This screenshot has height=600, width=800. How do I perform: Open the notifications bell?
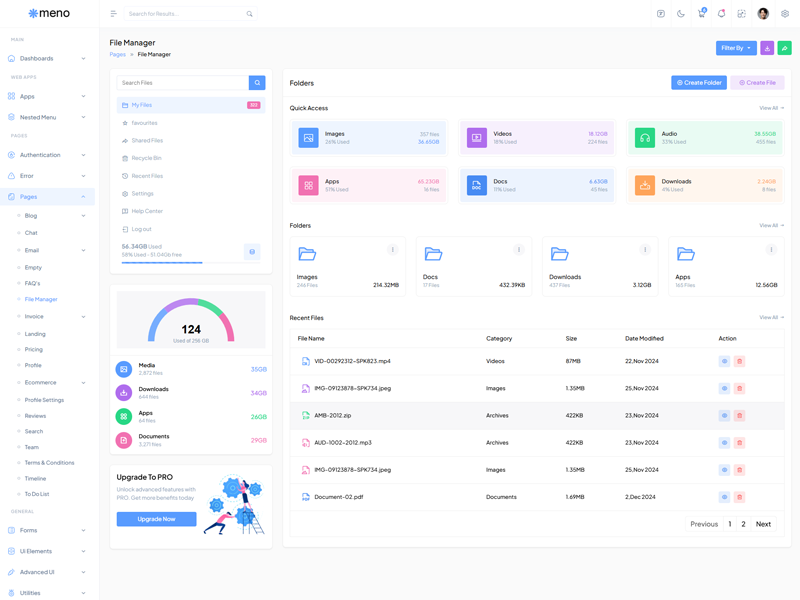click(x=721, y=14)
